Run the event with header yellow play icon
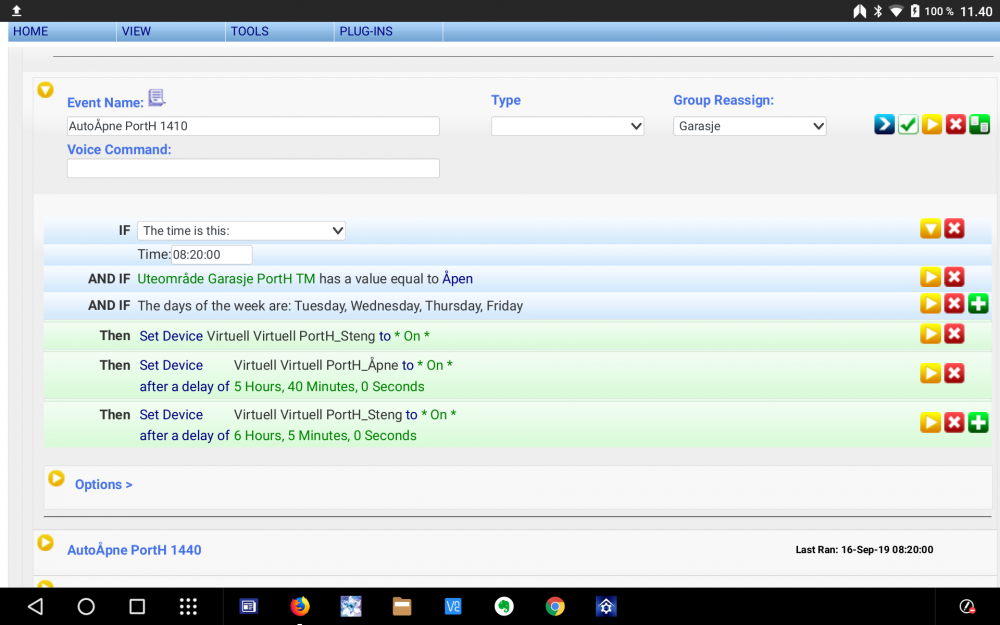Image resolution: width=1000 pixels, height=625 pixels. click(x=932, y=125)
